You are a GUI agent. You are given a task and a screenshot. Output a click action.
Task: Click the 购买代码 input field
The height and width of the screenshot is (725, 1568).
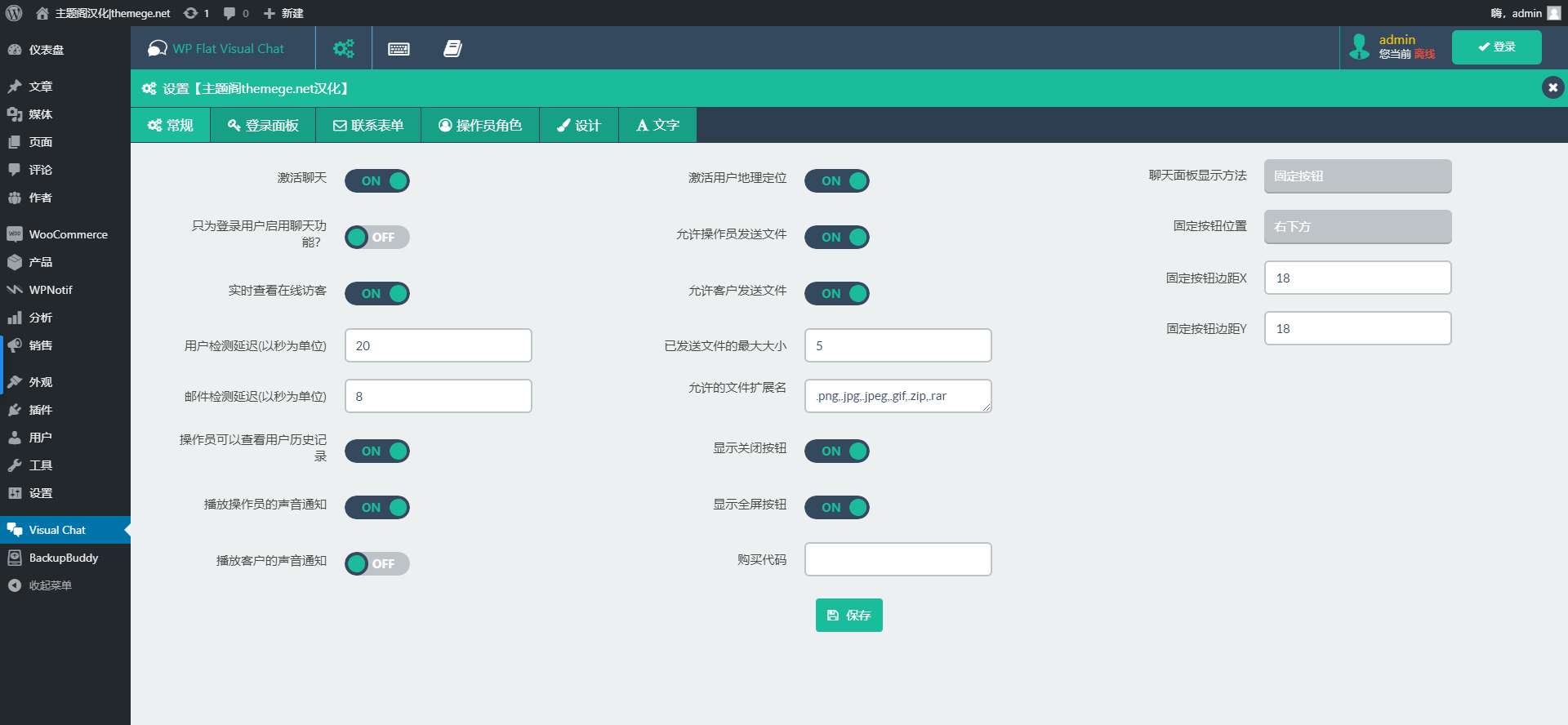pos(898,559)
